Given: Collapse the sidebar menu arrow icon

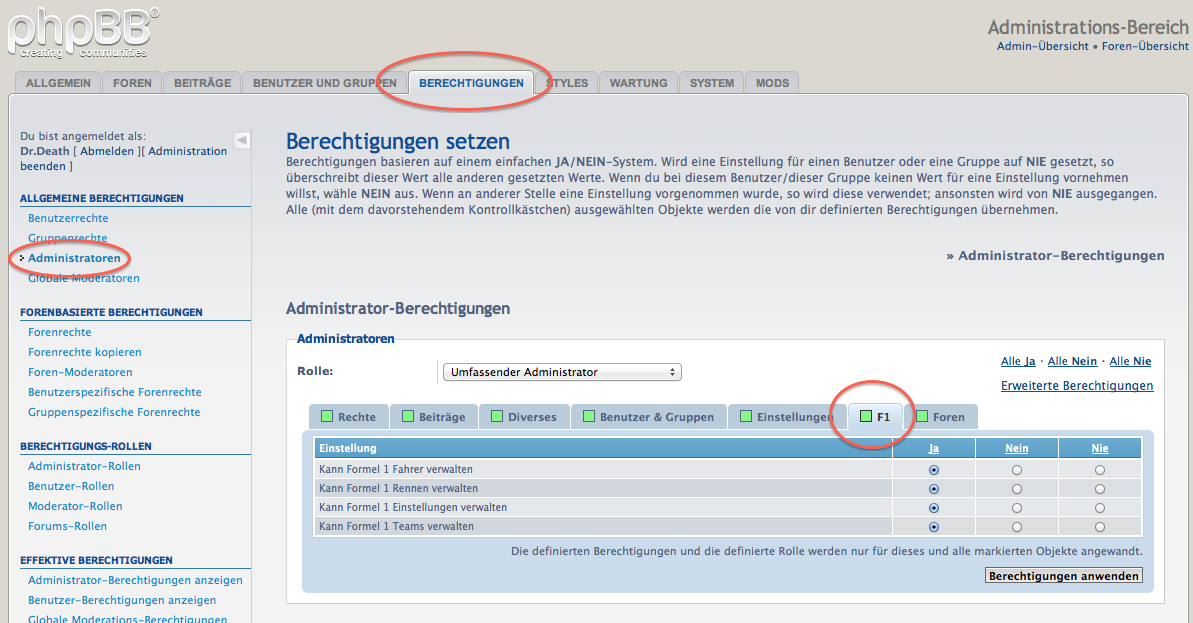Looking at the screenshot, I should (x=242, y=140).
